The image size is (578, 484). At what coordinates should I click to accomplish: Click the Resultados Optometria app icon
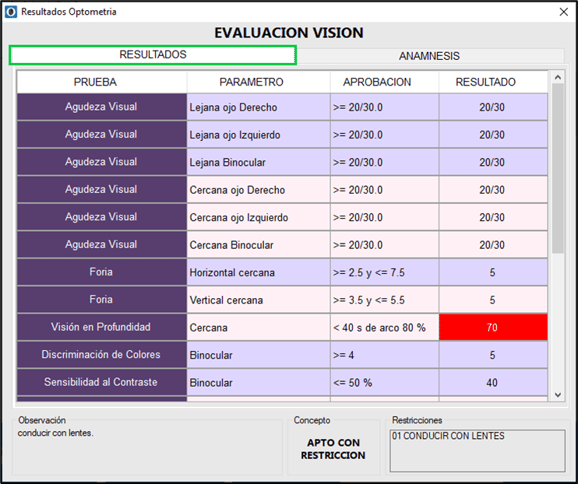coord(11,12)
